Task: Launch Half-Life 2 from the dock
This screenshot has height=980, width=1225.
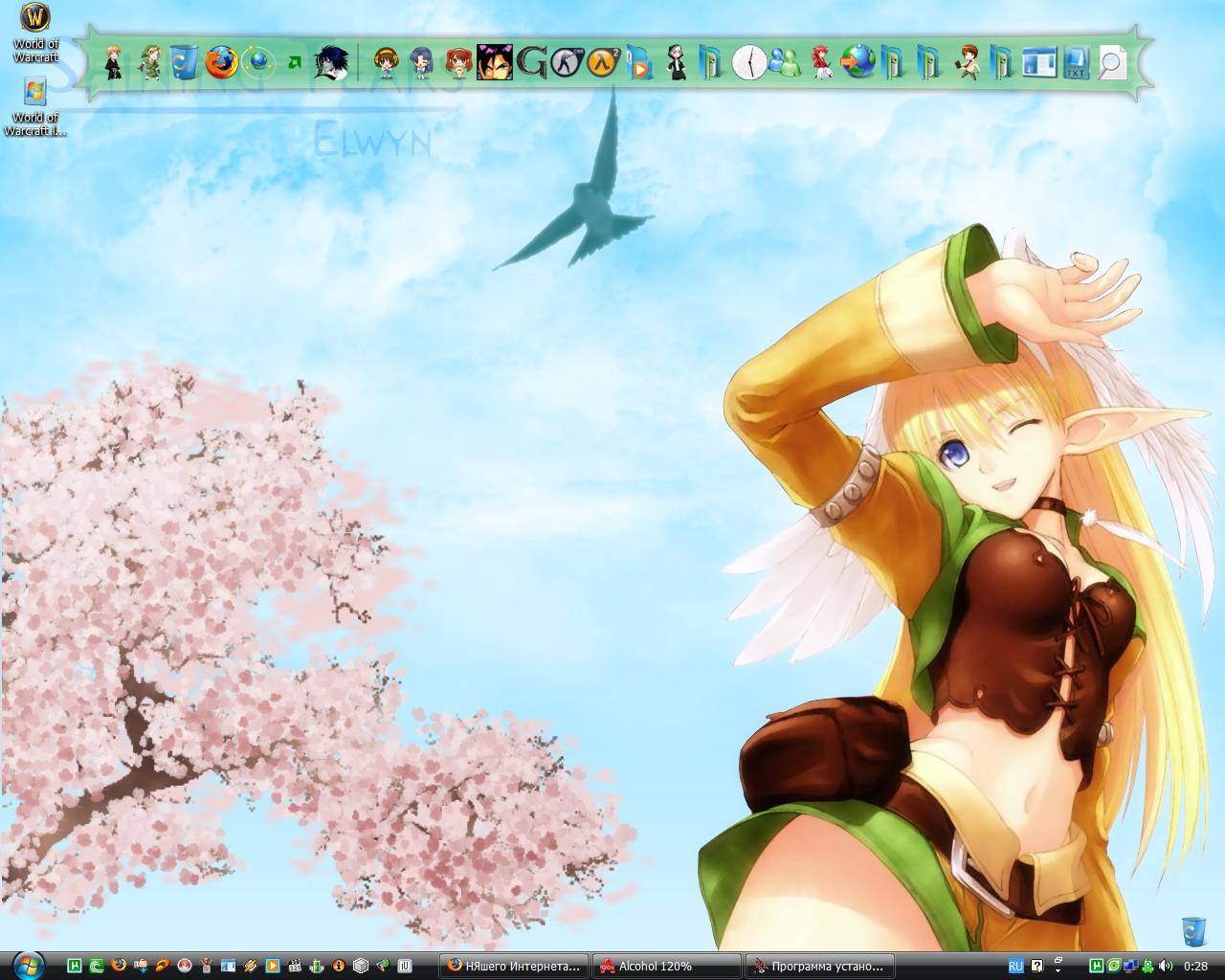Action: click(604, 62)
